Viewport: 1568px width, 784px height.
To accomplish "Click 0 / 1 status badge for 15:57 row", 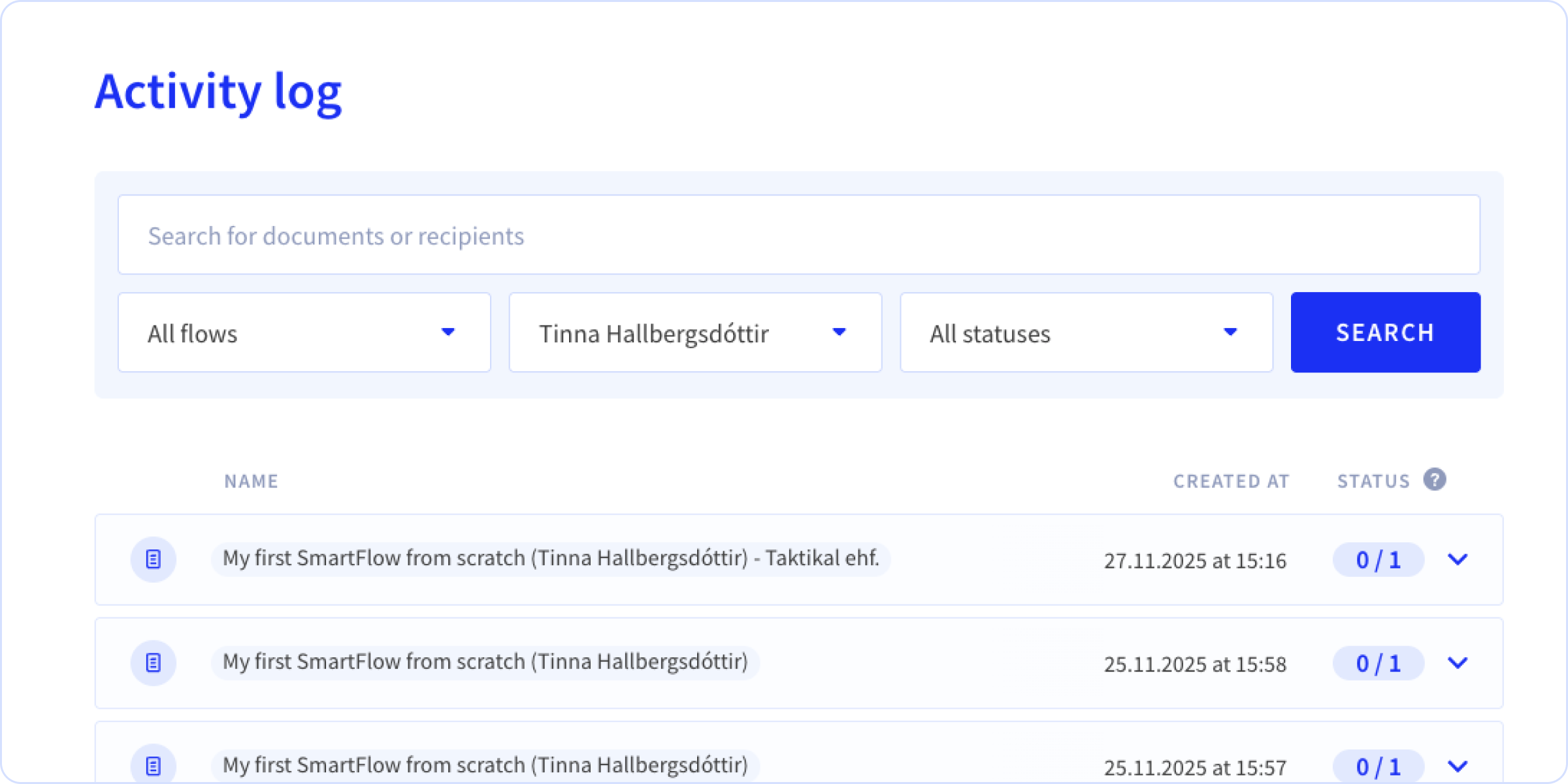I will click(1379, 766).
